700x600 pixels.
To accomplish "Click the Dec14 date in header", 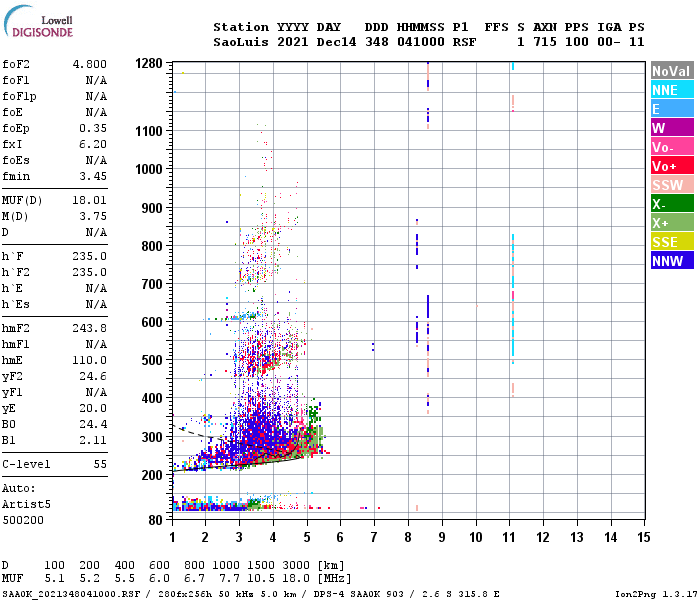I will point(336,42).
